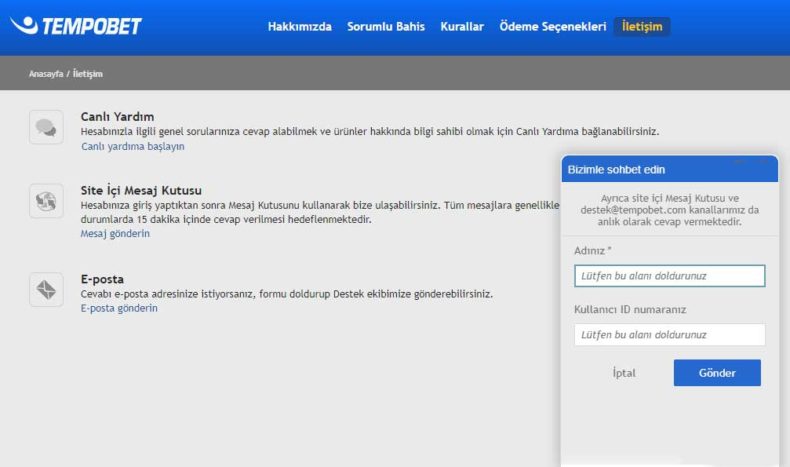The height and width of the screenshot is (467, 790).
Task: Click the Site İçi Mesaj Kutusu globe icon
Action: pyautogui.click(x=46, y=201)
